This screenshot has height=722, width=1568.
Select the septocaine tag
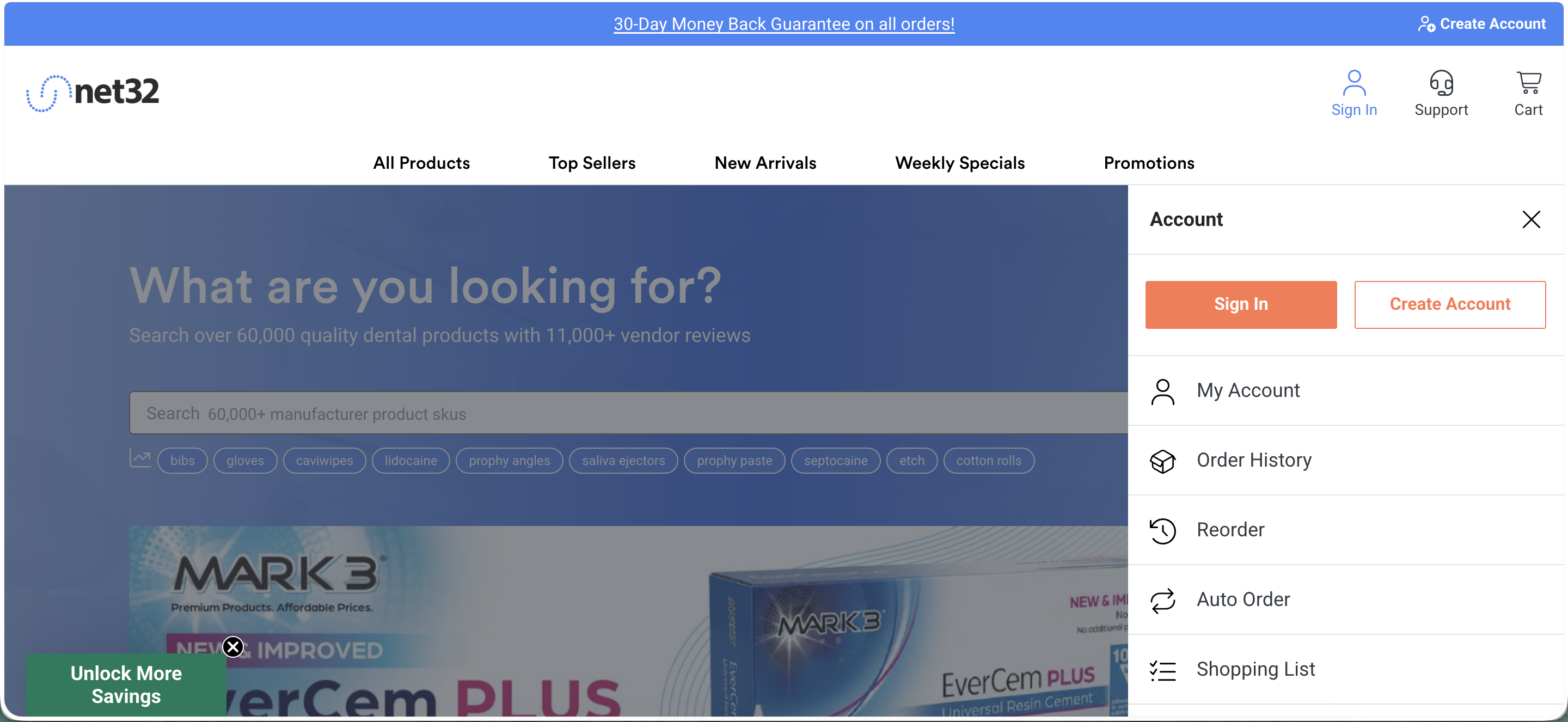[835, 461]
